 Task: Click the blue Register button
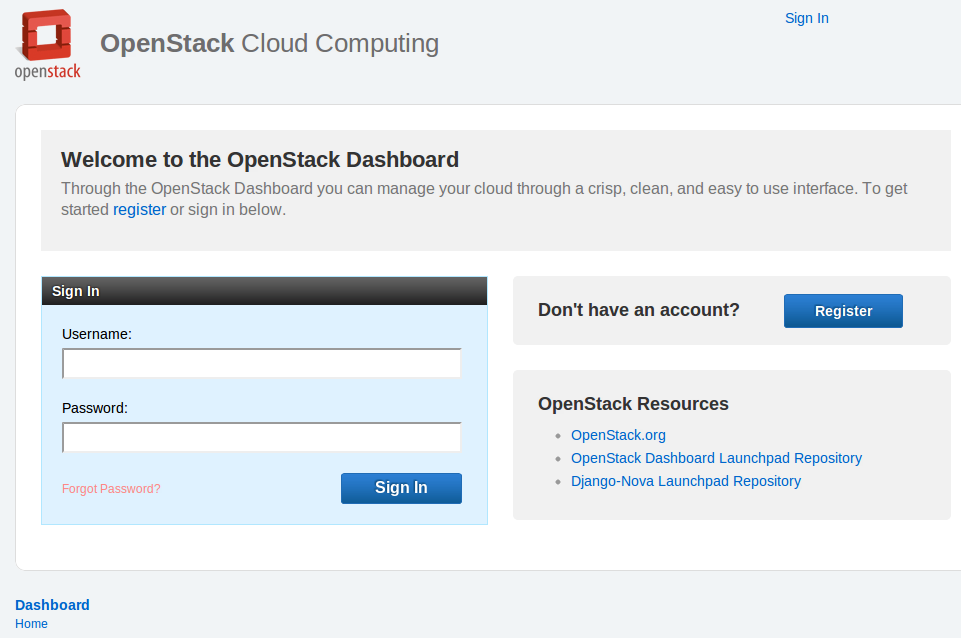pyautogui.click(x=843, y=311)
